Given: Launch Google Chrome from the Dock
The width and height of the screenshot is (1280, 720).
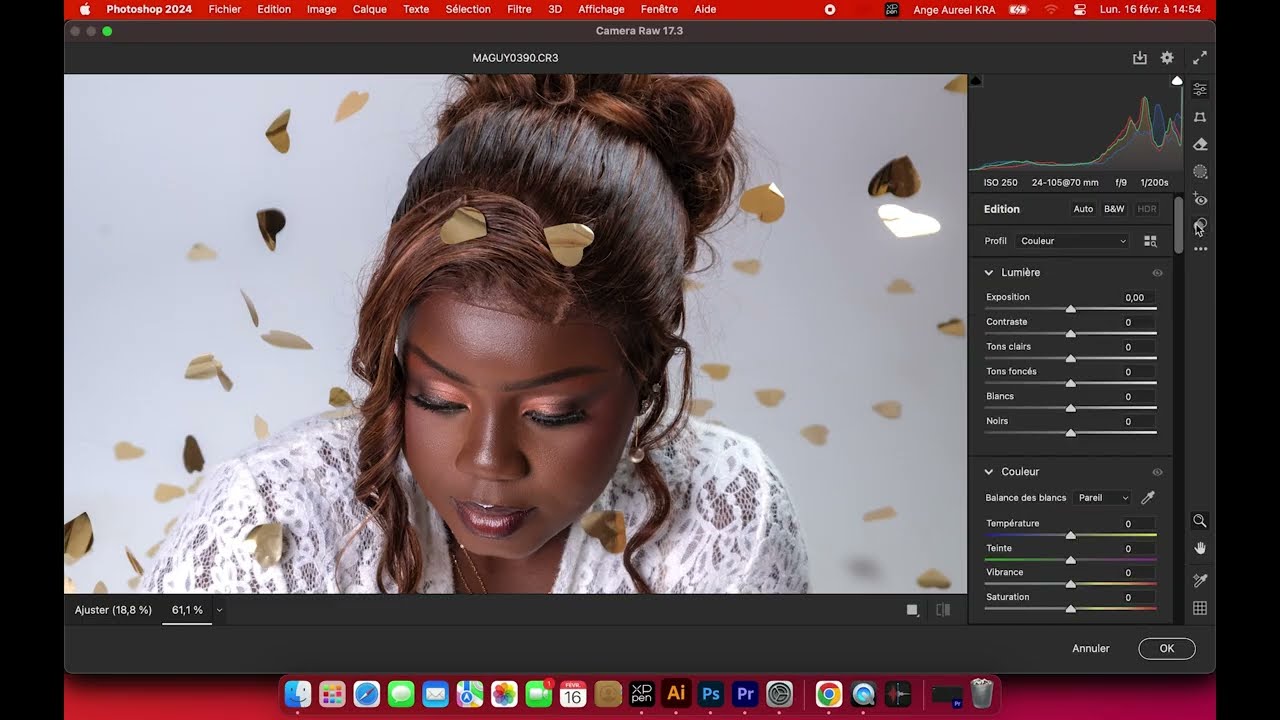Looking at the screenshot, I should point(828,693).
